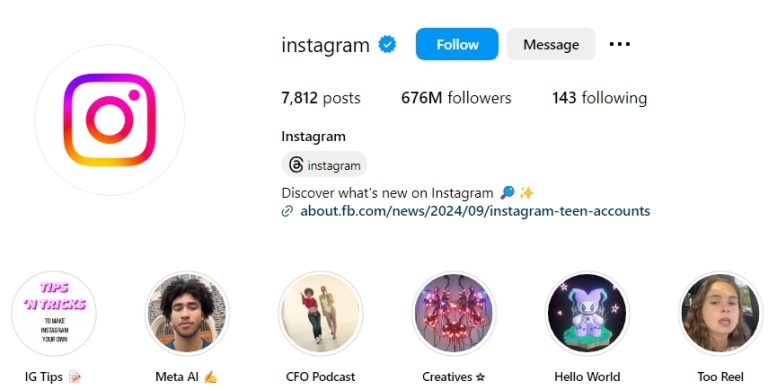View the CFO Podcast highlight
Screen dimensions: 768x390
[x=321, y=314]
